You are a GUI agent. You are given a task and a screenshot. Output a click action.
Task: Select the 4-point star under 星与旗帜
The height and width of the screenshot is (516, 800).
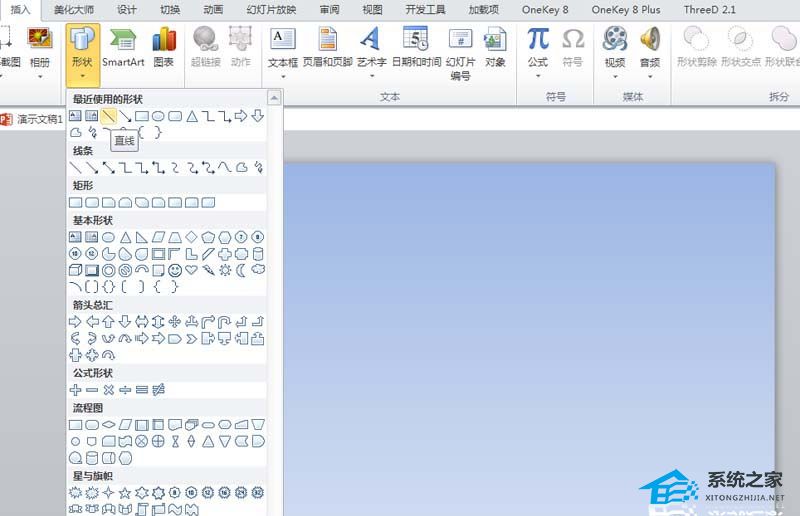[108, 493]
